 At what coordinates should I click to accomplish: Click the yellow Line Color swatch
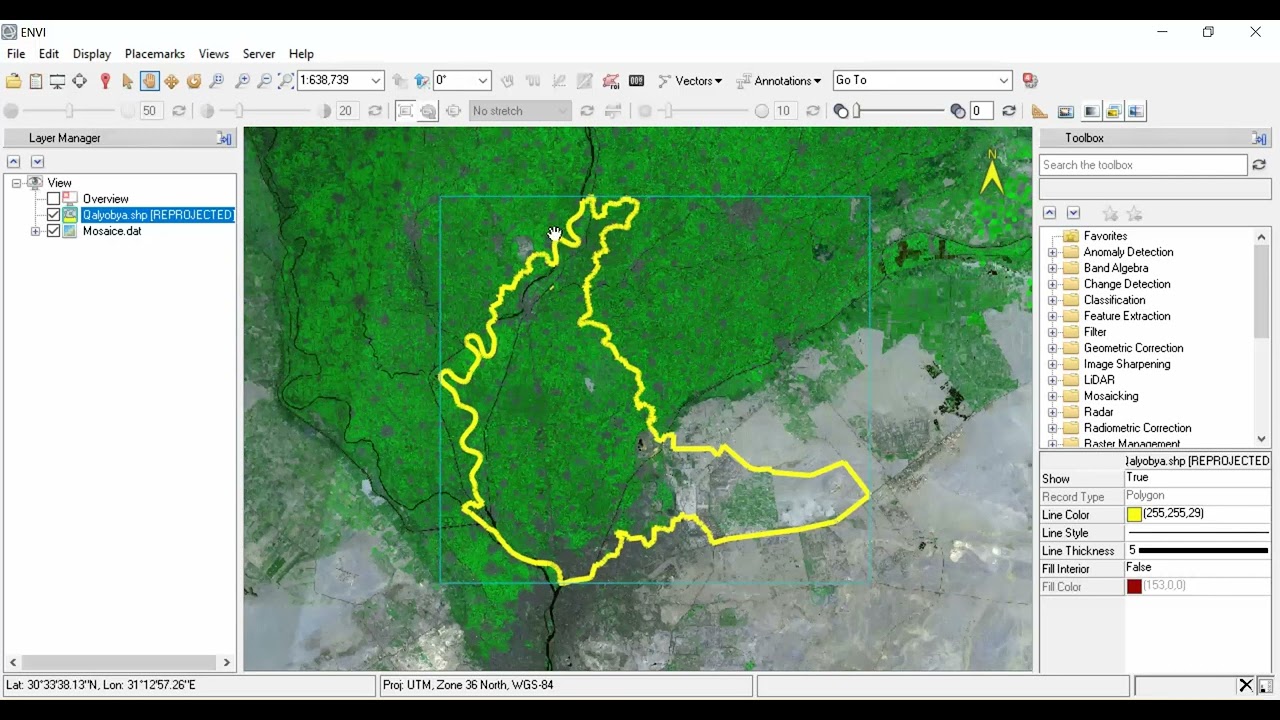pos(1134,515)
